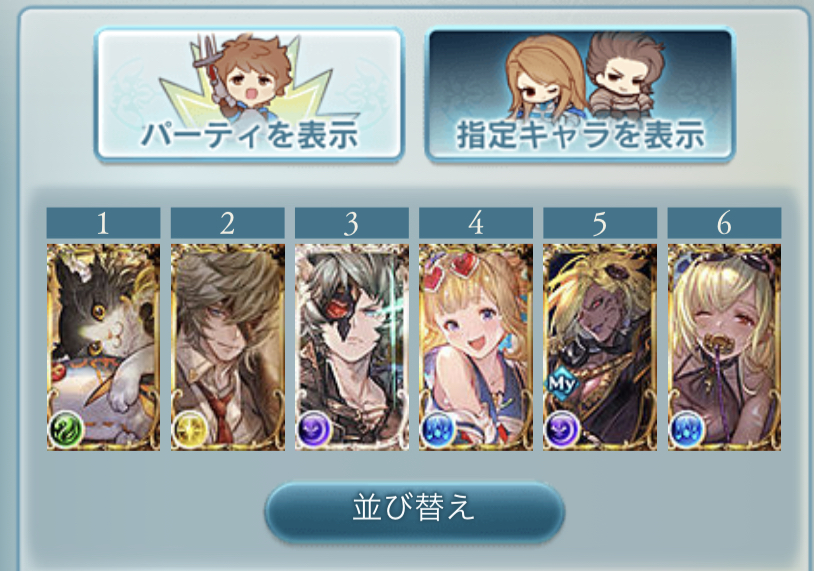Select the 指定キャラを表示 button

(579, 94)
